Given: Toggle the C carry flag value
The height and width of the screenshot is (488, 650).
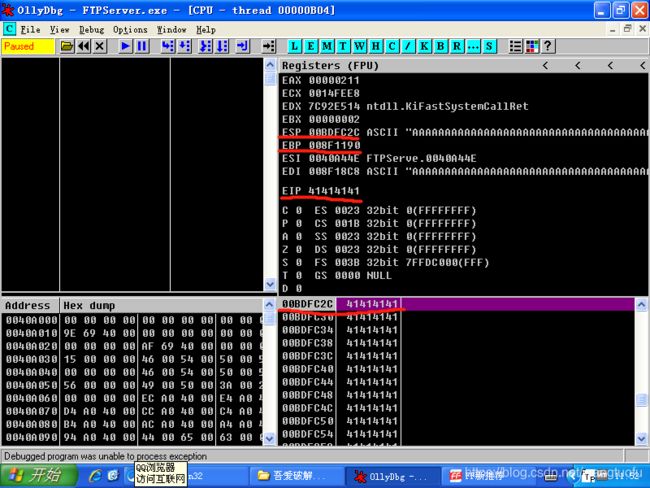Looking at the screenshot, I should coord(299,211).
